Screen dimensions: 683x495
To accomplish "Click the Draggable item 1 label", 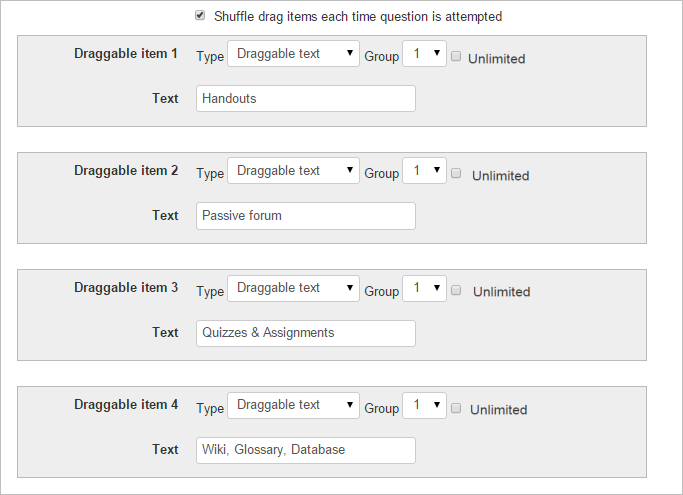I will pos(126,54).
